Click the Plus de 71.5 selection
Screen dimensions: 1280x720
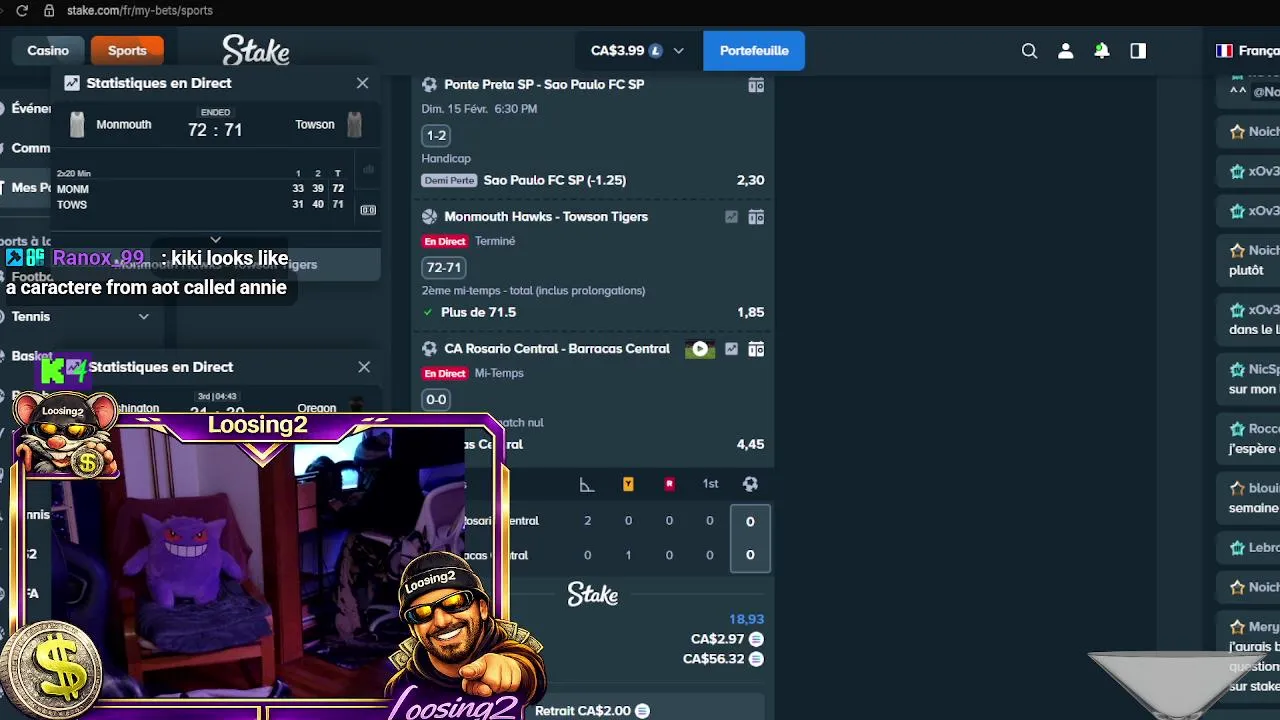click(x=478, y=312)
